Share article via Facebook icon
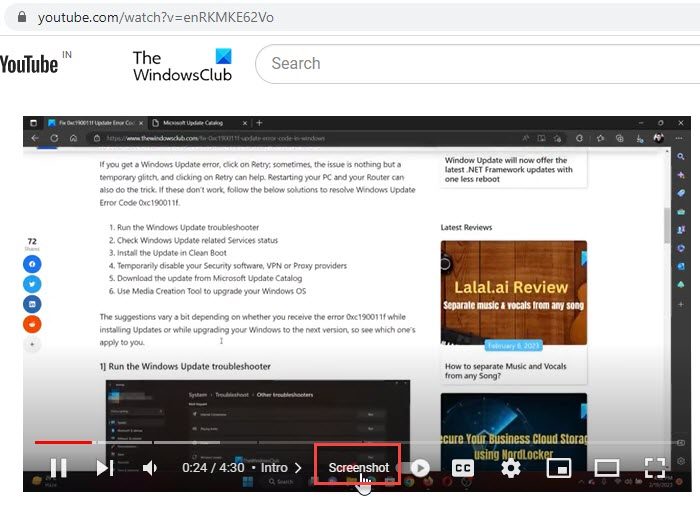The width and height of the screenshot is (700, 507). tap(32, 264)
